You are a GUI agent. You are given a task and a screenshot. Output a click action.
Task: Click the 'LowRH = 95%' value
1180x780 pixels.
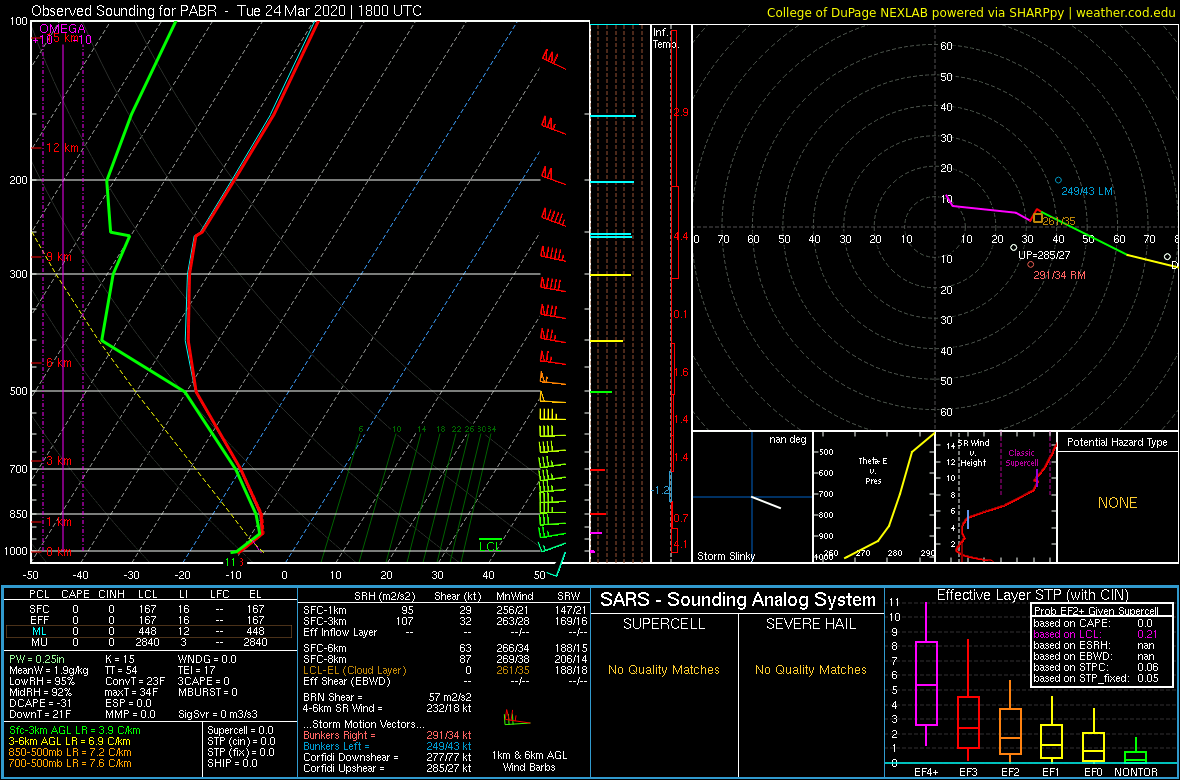38,681
